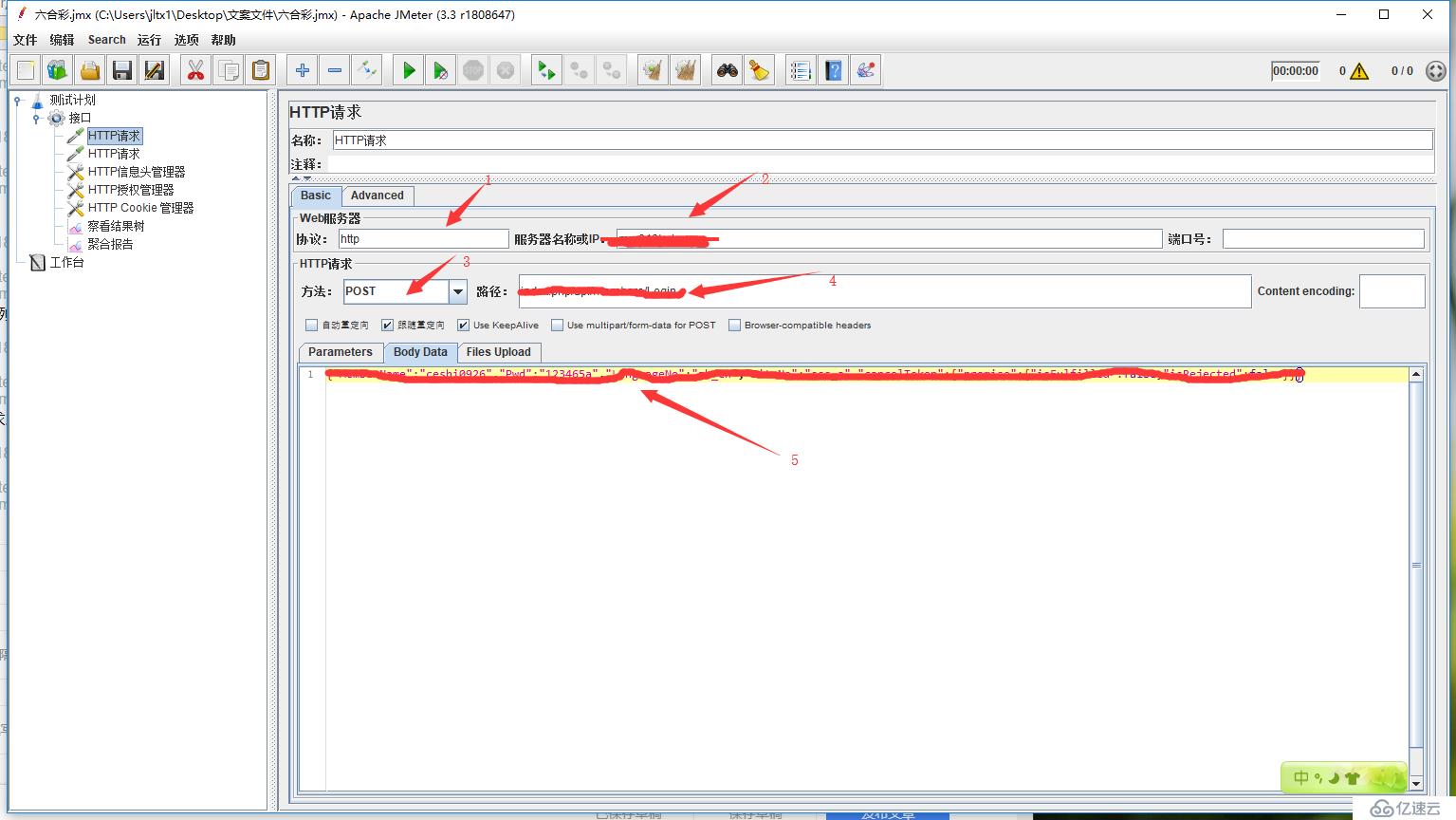Image resolution: width=1456 pixels, height=820 pixels.
Task: Select the 接口 thread group node
Action: tap(80, 118)
